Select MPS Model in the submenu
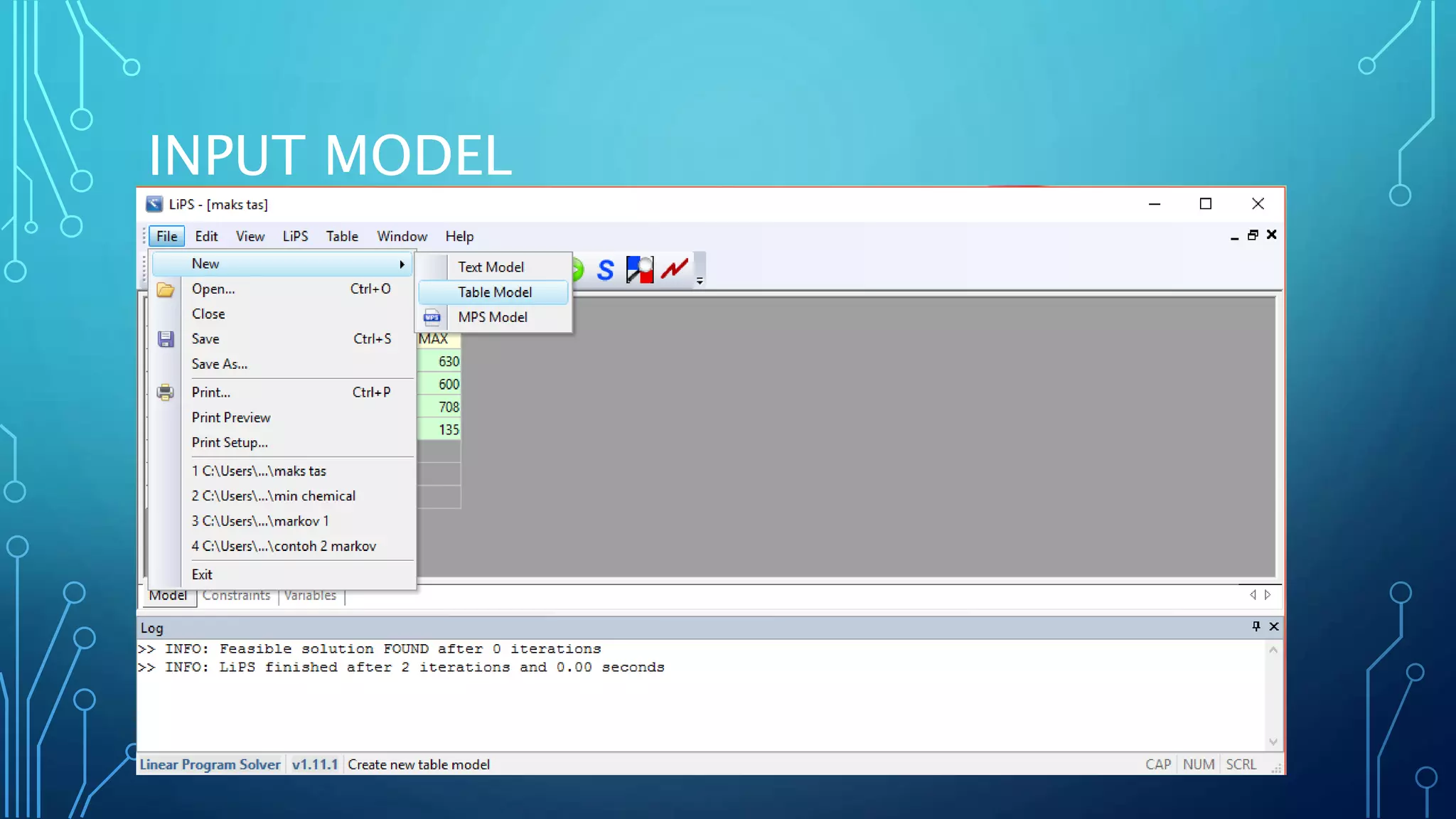The height and width of the screenshot is (819, 1456). pyautogui.click(x=493, y=317)
